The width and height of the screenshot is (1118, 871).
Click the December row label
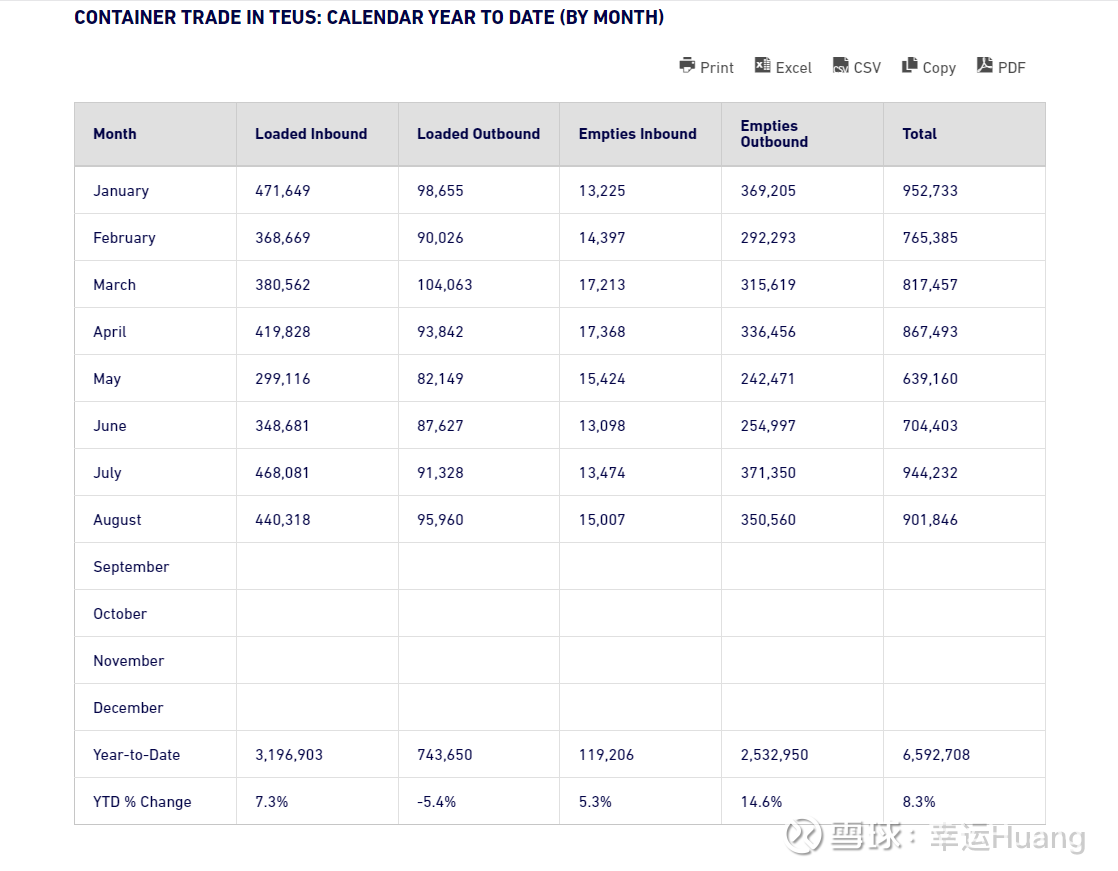128,708
